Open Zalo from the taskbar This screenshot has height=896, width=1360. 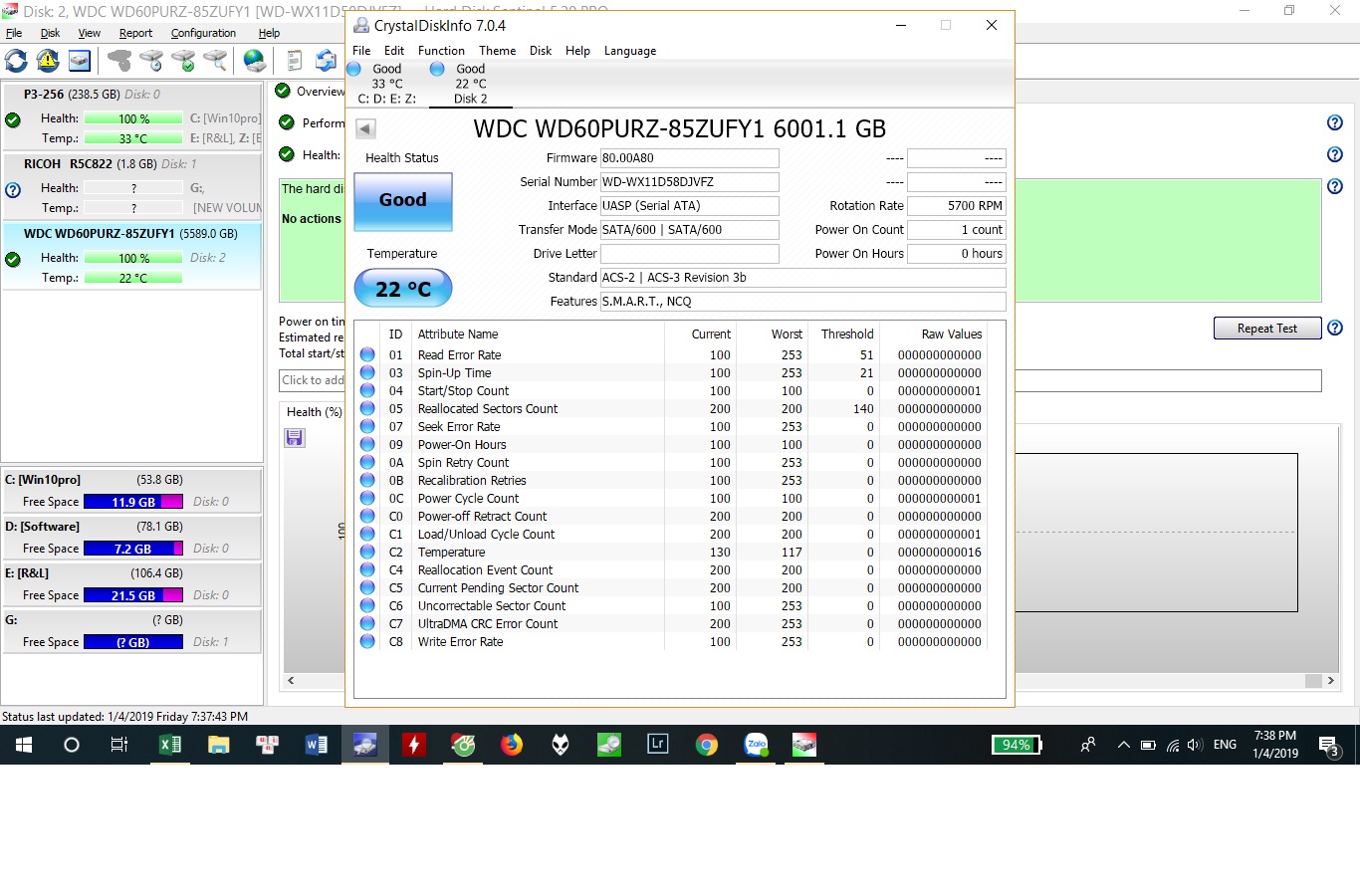pos(756,745)
